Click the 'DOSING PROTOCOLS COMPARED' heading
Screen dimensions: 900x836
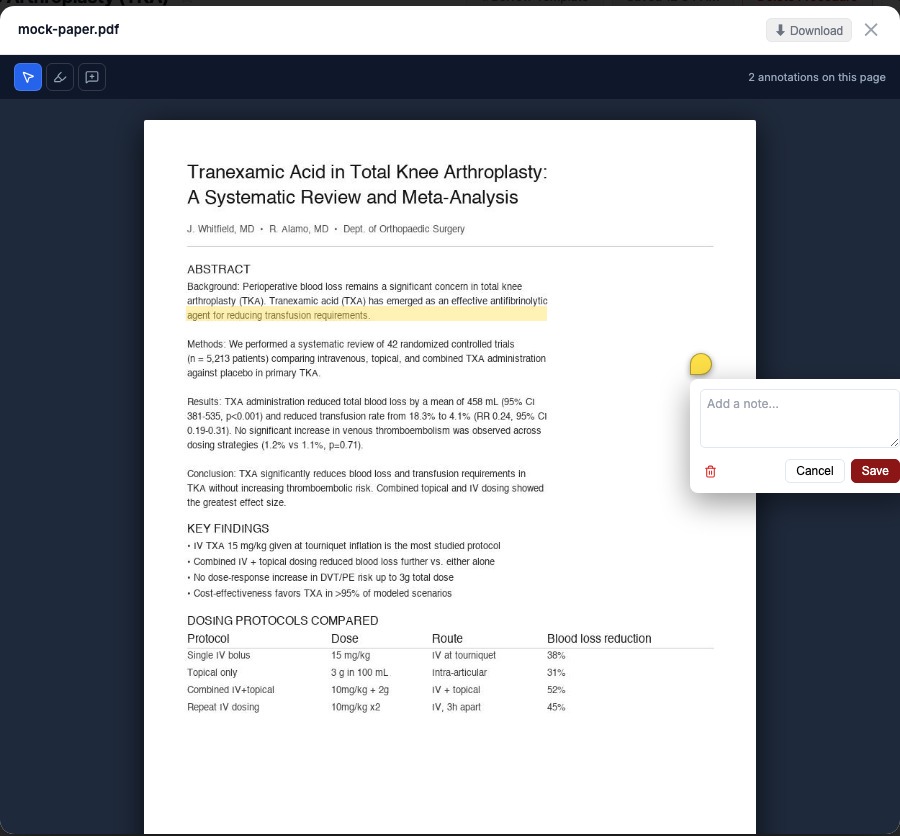[282, 621]
